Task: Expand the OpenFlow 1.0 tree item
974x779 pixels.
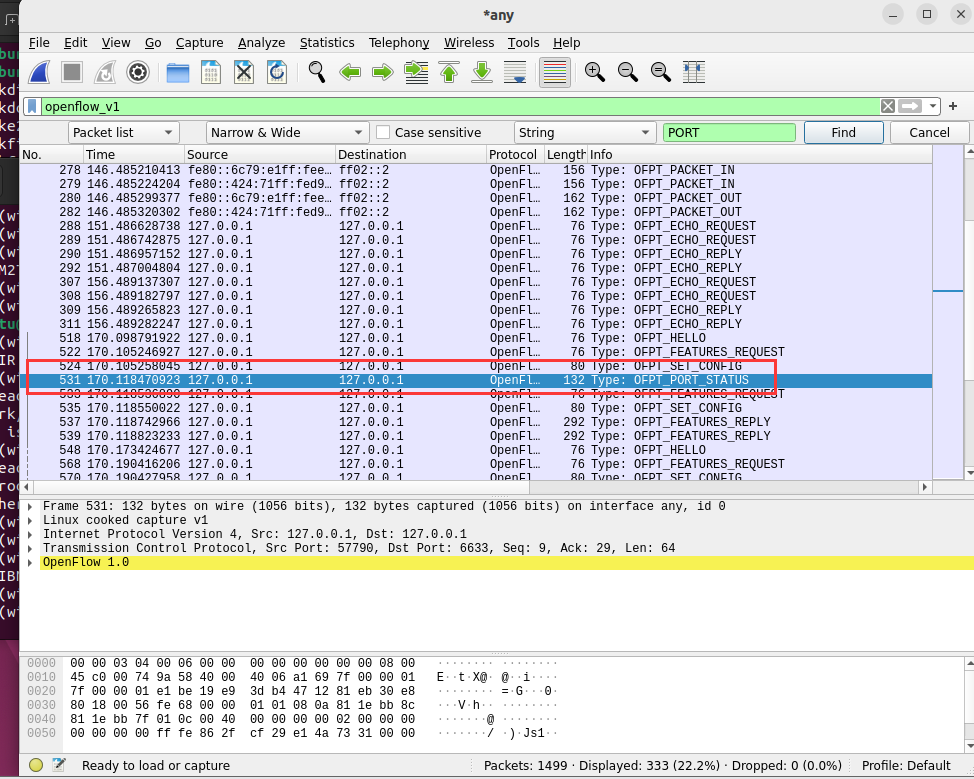Action: click(31, 563)
